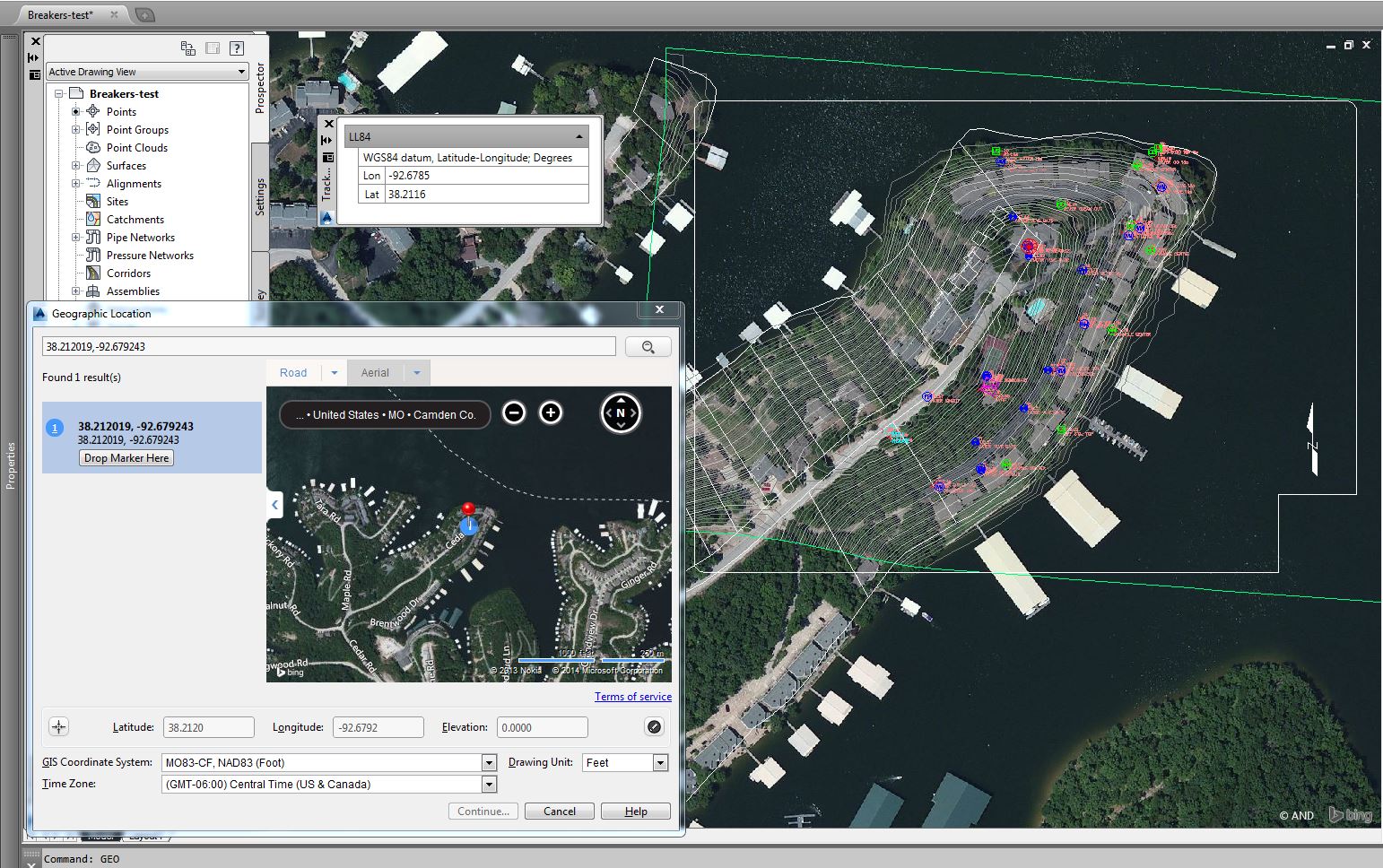1383x868 pixels.
Task: Collapse the Breakers-test tree node
Action: tap(58, 93)
